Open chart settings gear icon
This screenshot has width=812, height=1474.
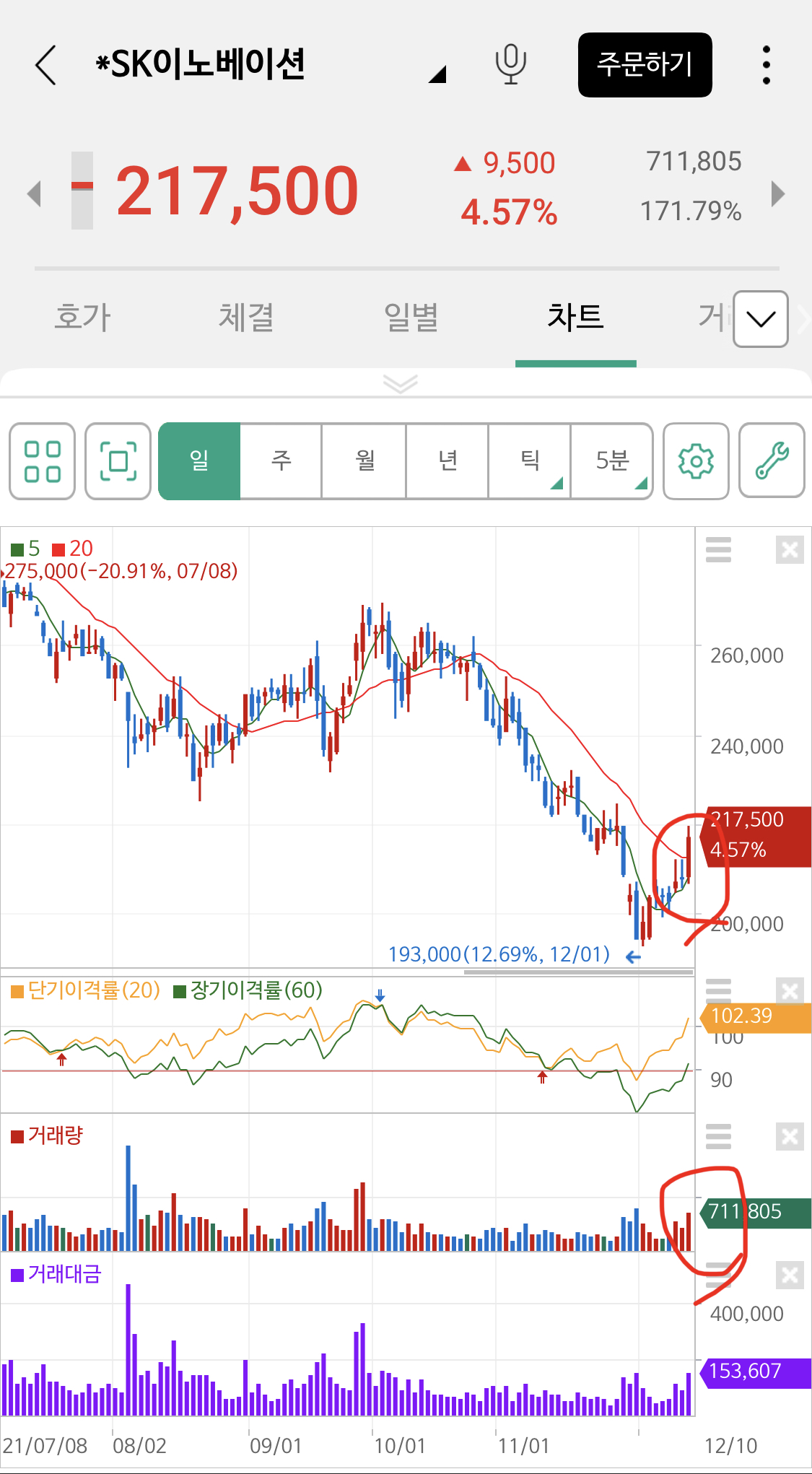[696, 461]
